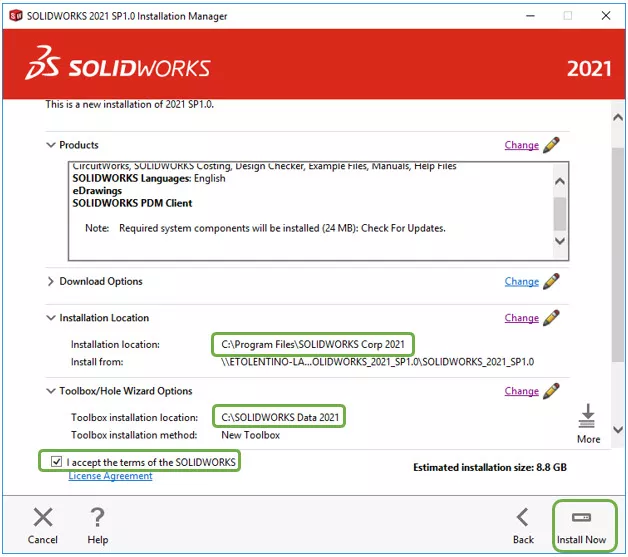Open the Change link for Installation Location
Screen dimensions: 628x557
point(521,318)
